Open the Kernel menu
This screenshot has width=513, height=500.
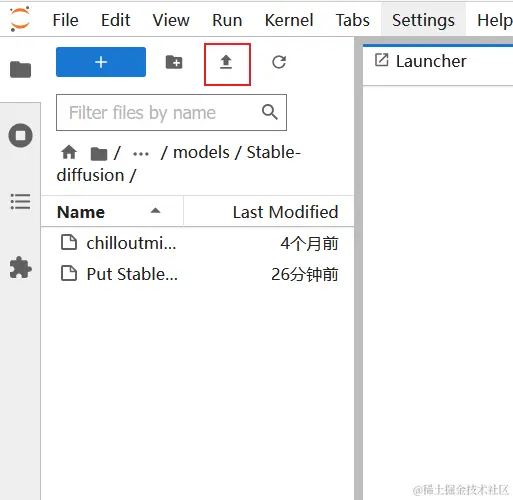coord(289,20)
